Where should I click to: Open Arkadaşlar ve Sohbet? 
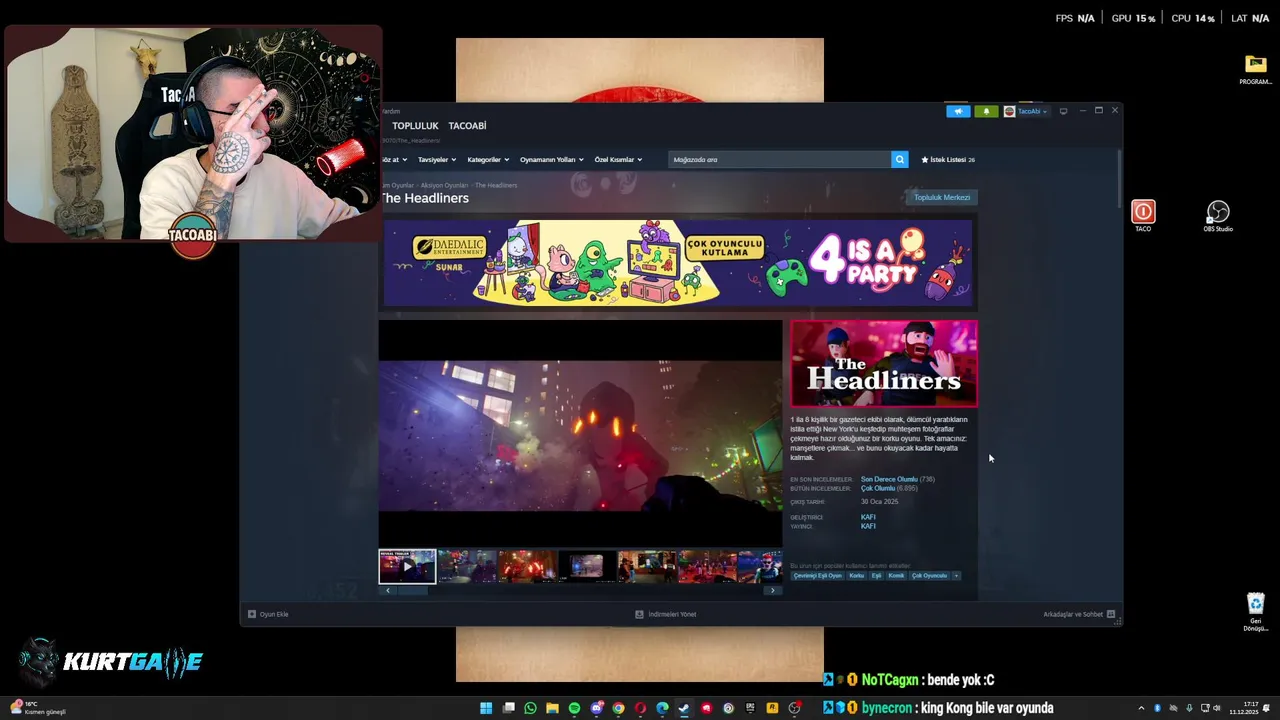[x=1079, y=614]
